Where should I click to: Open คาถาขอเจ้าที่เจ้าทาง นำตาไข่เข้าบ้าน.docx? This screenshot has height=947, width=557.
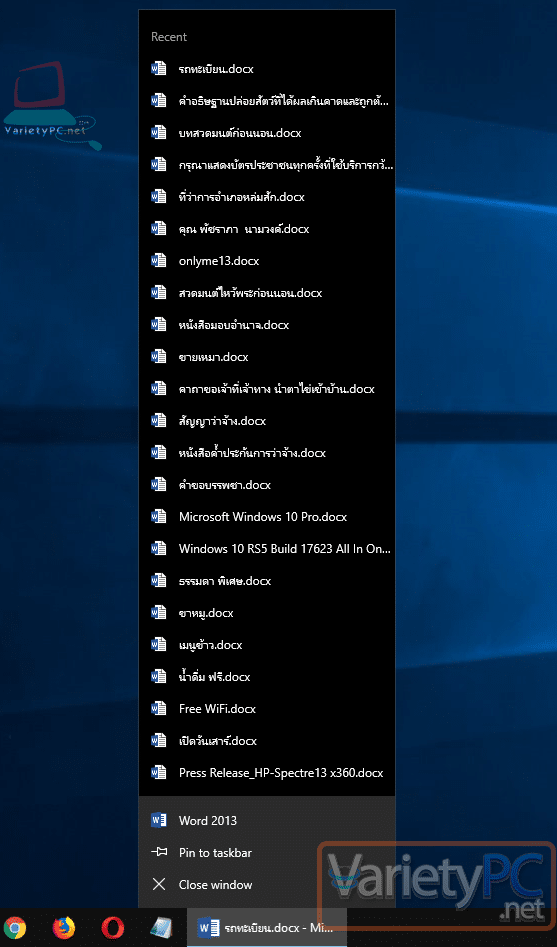click(x=267, y=388)
